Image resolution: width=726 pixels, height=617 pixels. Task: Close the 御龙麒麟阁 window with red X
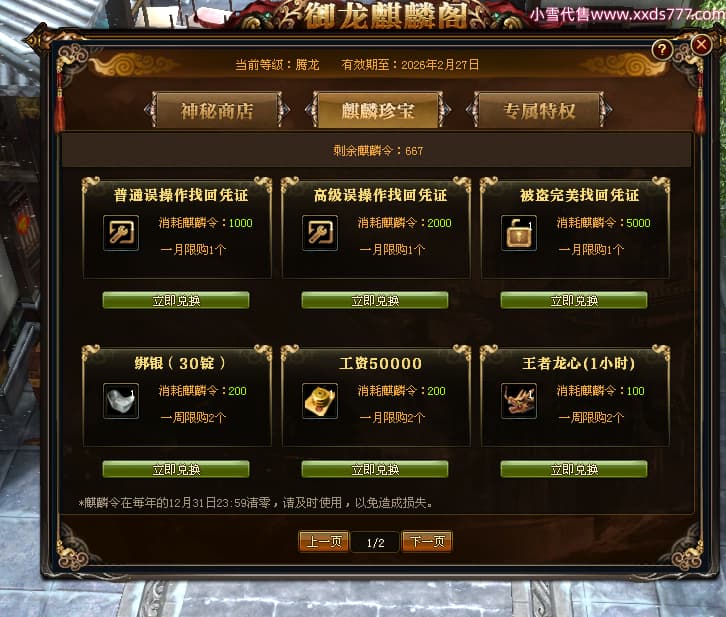(701, 45)
